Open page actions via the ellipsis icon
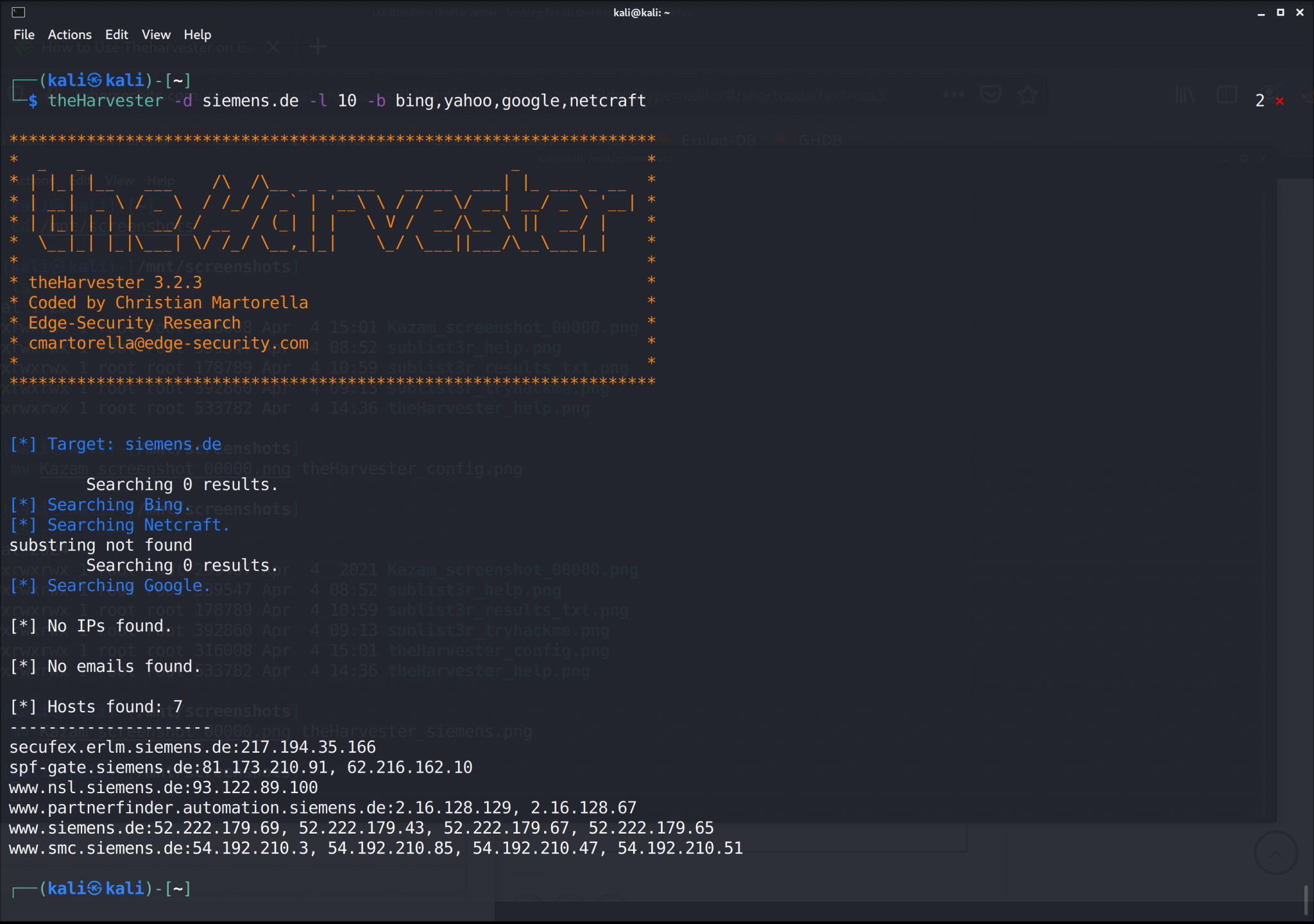This screenshot has width=1314, height=924. pos(953,94)
